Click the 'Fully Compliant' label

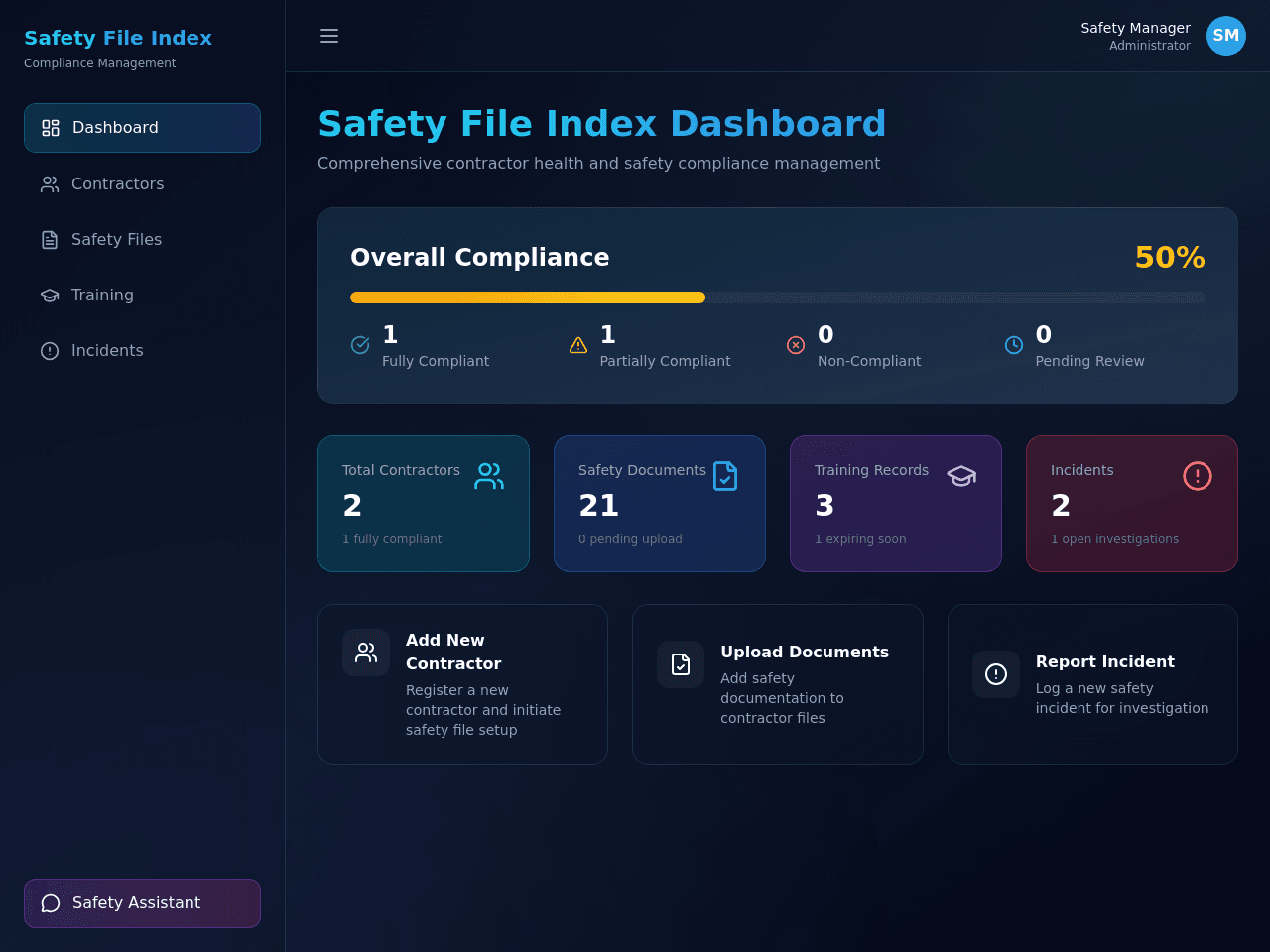pyautogui.click(x=436, y=361)
